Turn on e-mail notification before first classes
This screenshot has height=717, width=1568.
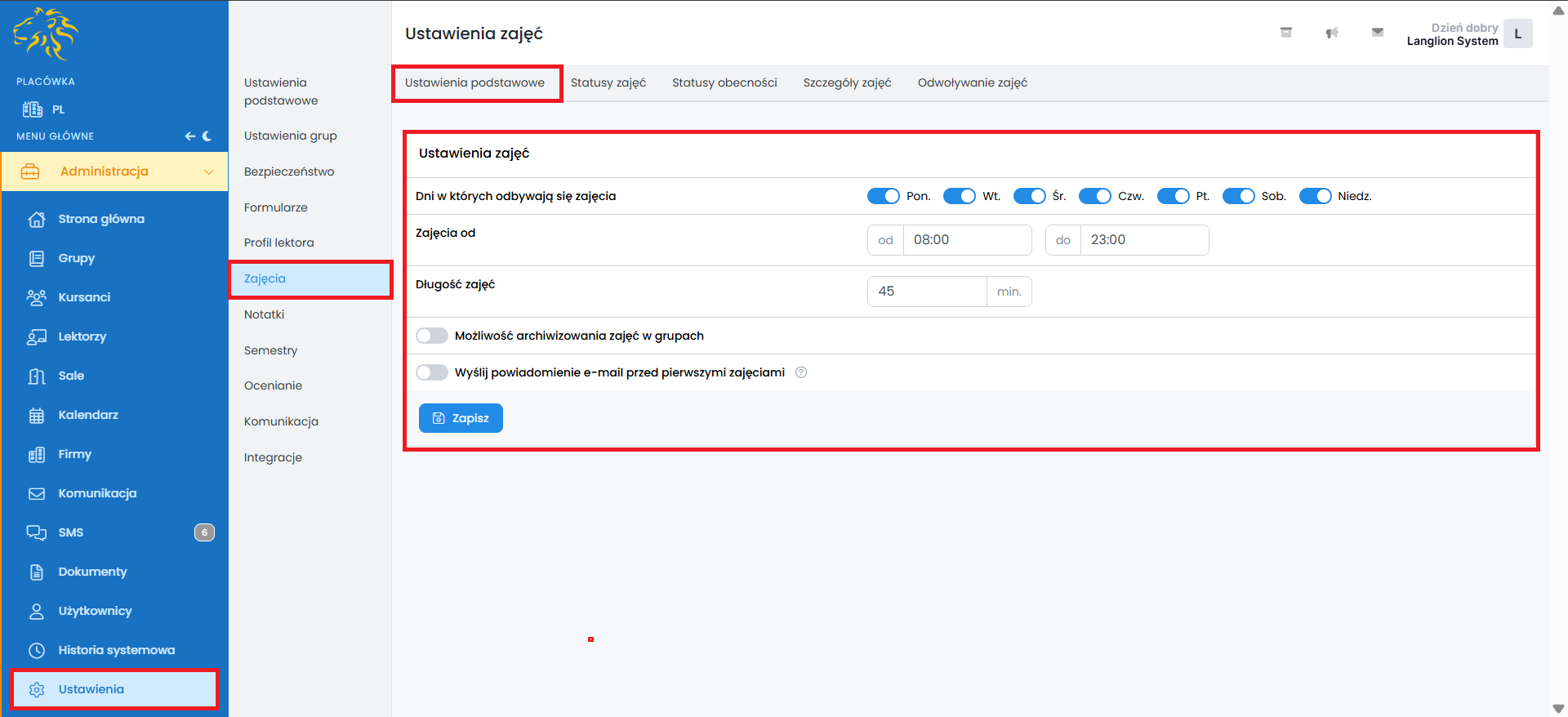(432, 372)
